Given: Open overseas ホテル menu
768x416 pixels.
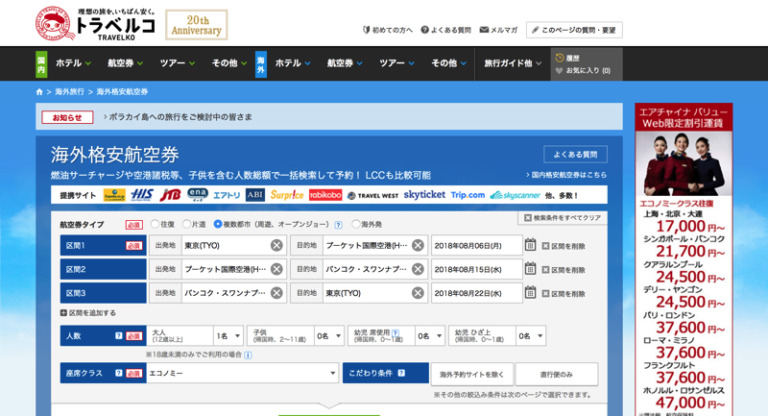Looking at the screenshot, I should (293, 63).
